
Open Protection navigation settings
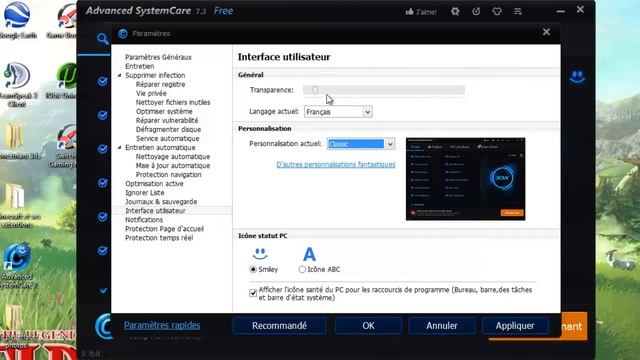click(169, 174)
